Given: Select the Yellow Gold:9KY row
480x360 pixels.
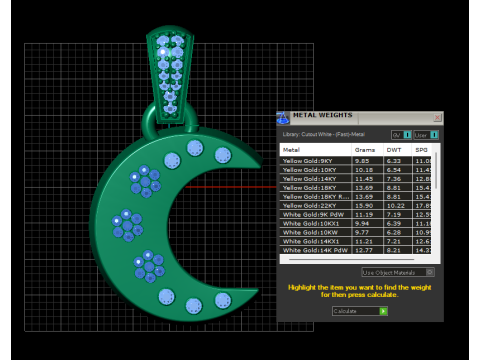Looking at the screenshot, I should [355, 161].
